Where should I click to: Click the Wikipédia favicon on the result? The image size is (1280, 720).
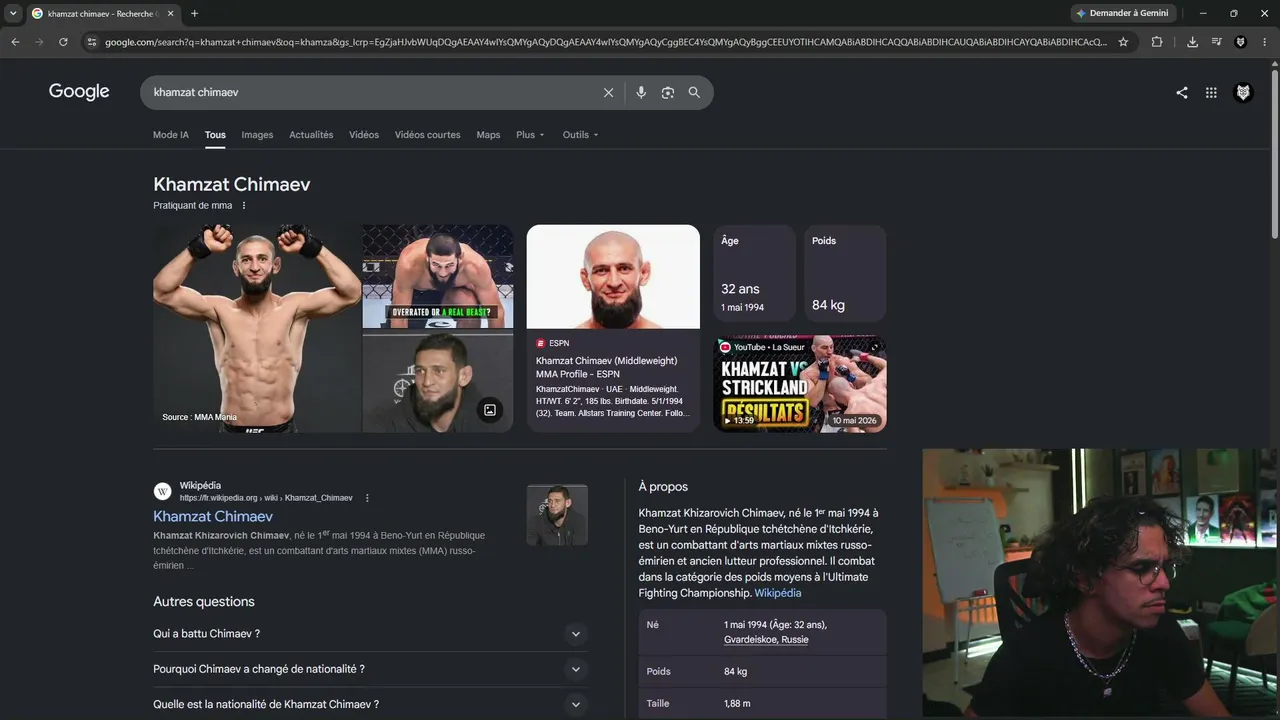pyautogui.click(x=162, y=491)
